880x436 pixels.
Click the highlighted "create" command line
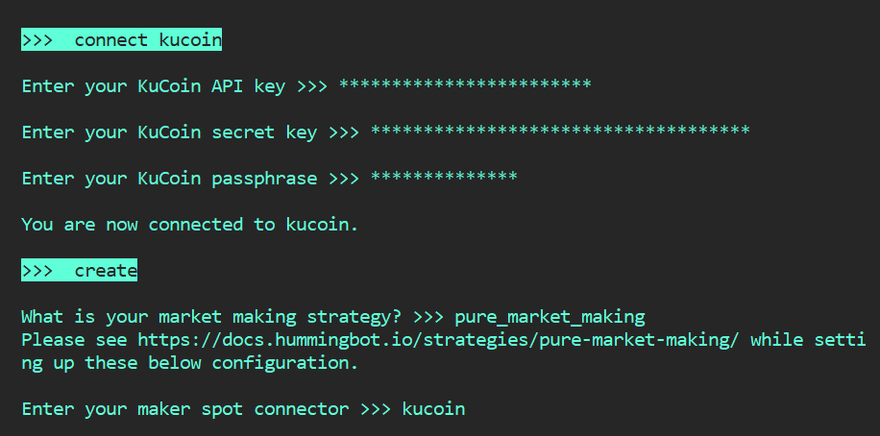click(x=80, y=271)
